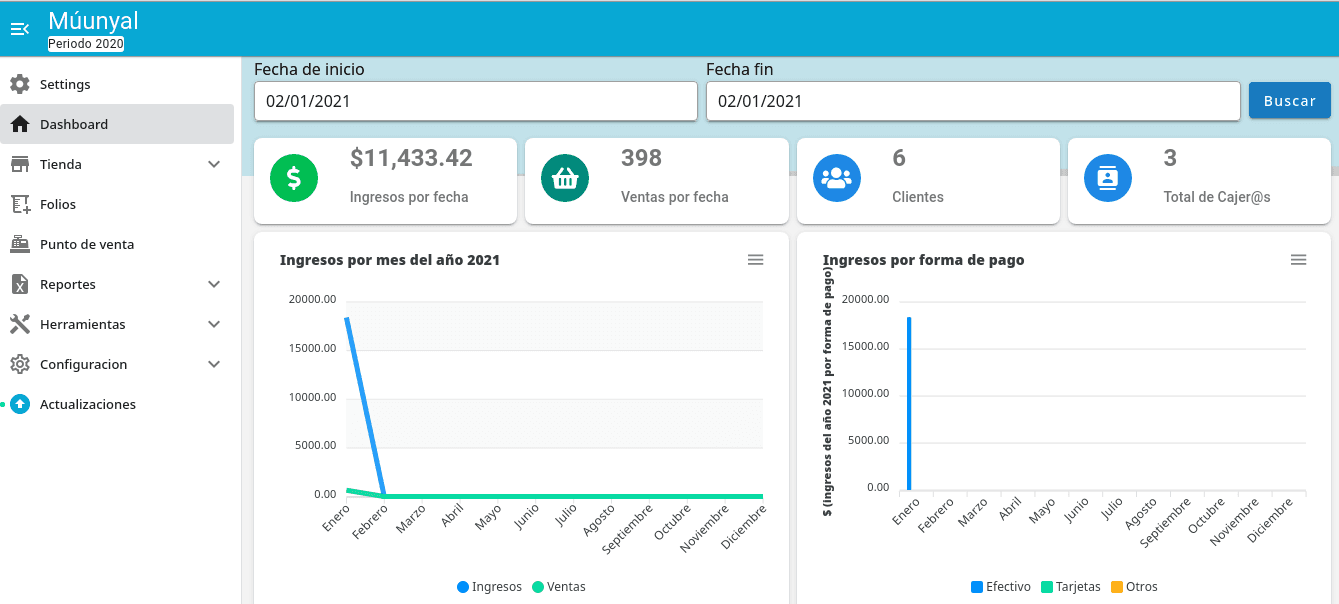The width and height of the screenshot is (1339, 604).
Task: Click the Settings gear icon
Action: (20, 84)
